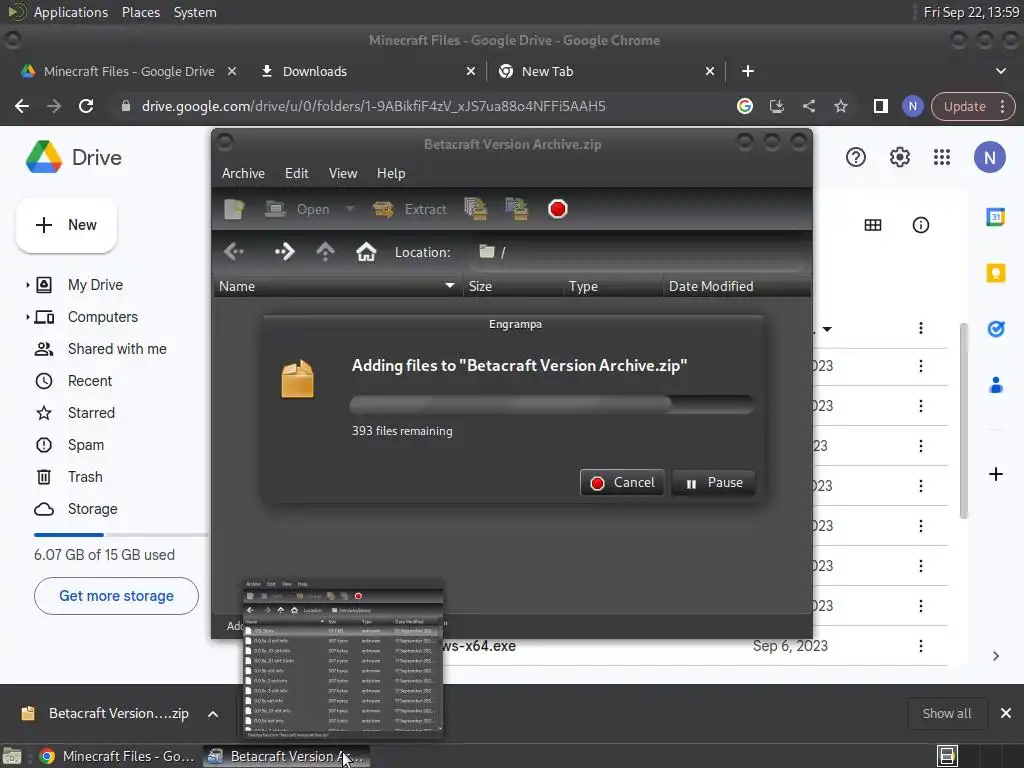Sort archive list by Type column
This screenshot has height=768, width=1024.
tap(613, 286)
